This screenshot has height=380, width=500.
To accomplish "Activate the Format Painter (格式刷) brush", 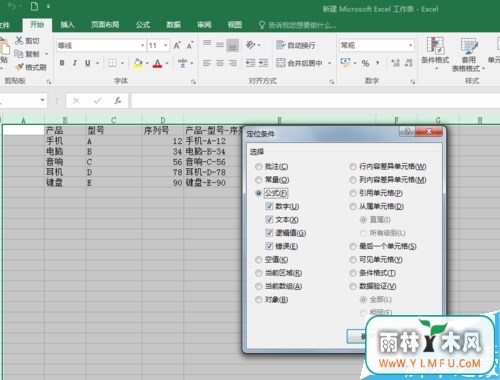I will click(x=20, y=67).
